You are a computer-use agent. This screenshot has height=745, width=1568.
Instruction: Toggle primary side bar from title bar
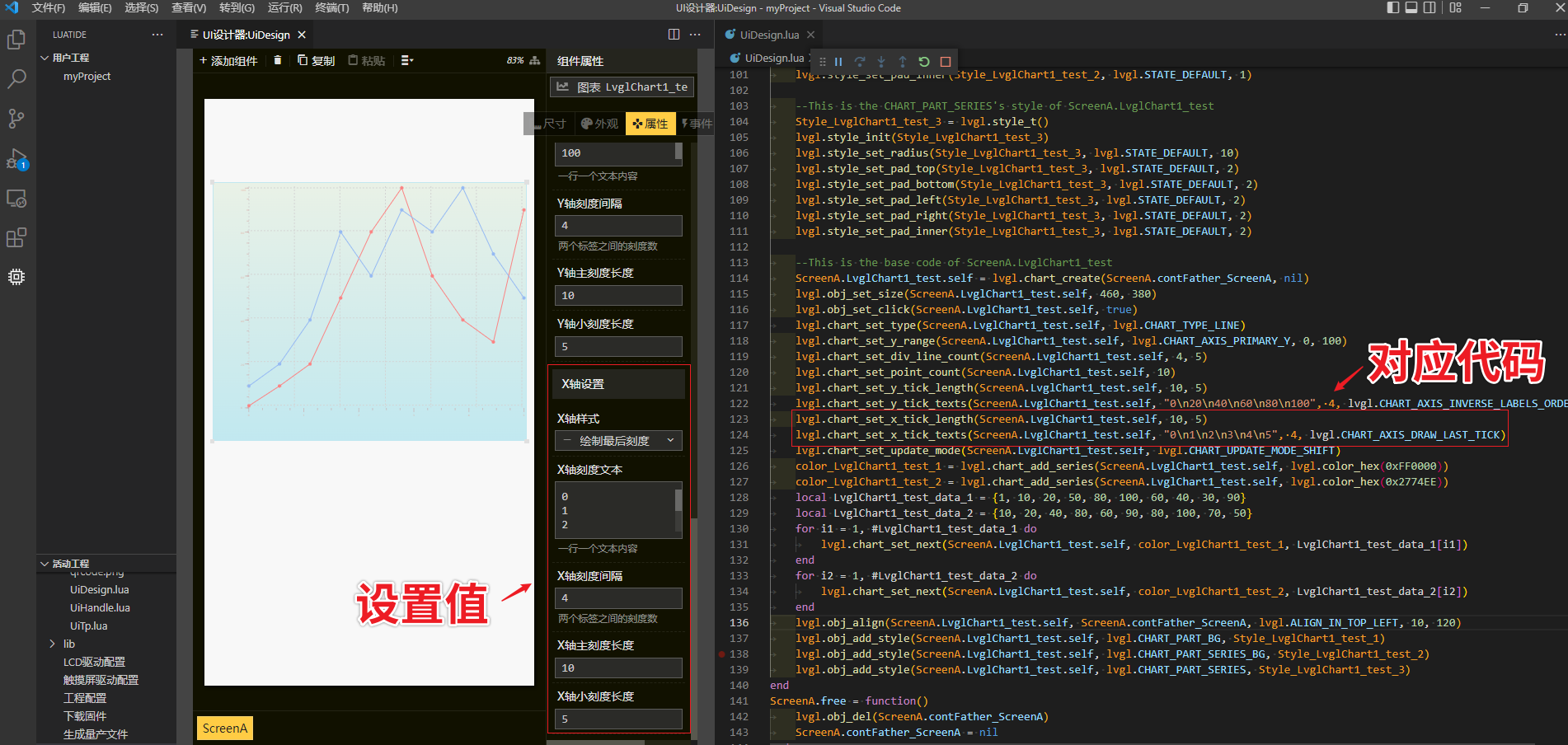click(1393, 8)
